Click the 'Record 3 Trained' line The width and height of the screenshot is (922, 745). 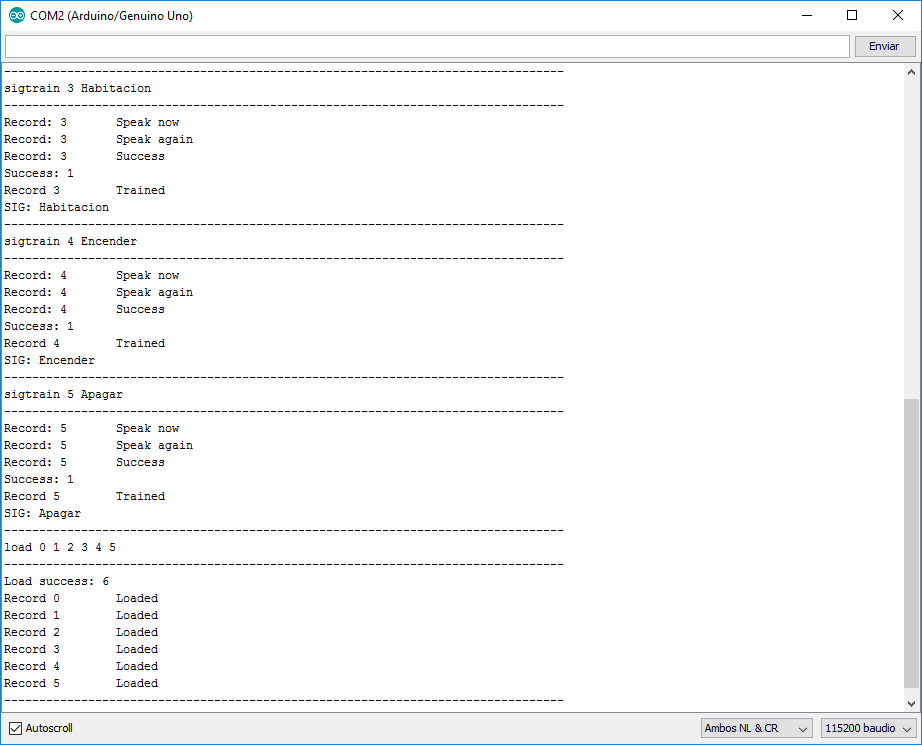pos(85,190)
